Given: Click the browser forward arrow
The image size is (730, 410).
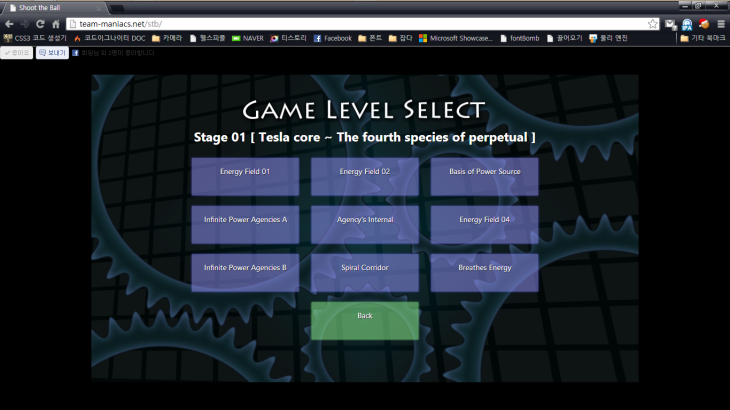Looking at the screenshot, I should click(x=25, y=24).
